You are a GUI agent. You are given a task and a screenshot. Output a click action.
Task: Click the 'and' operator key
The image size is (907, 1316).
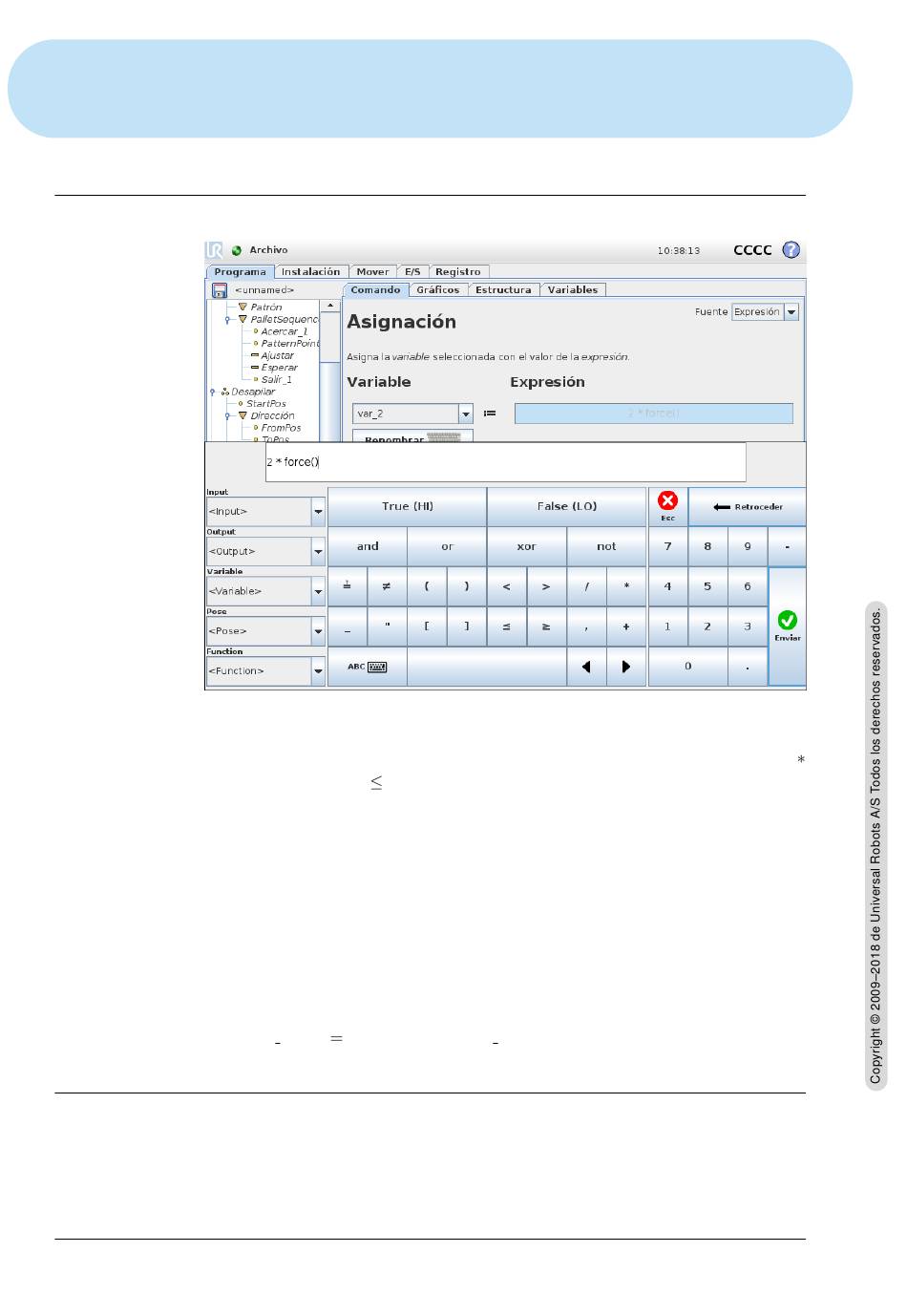click(368, 547)
